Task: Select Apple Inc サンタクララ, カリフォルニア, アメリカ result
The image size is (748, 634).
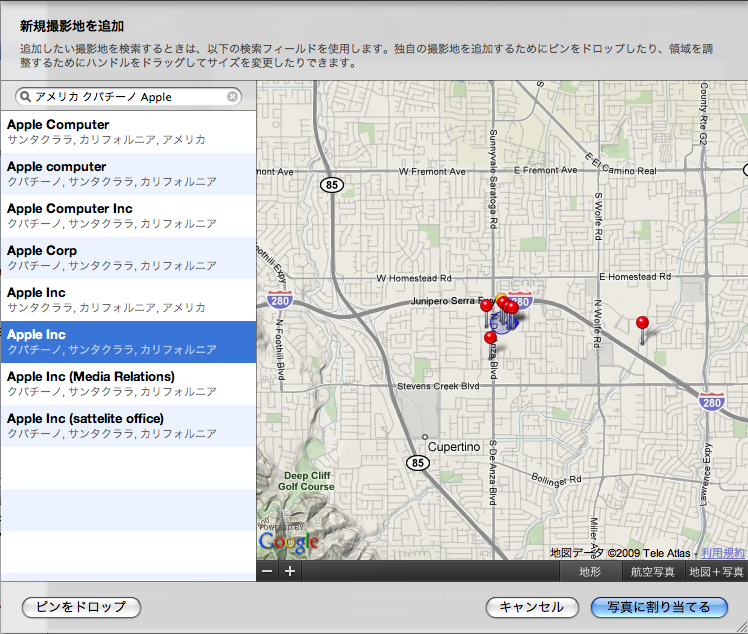Action: point(128,300)
